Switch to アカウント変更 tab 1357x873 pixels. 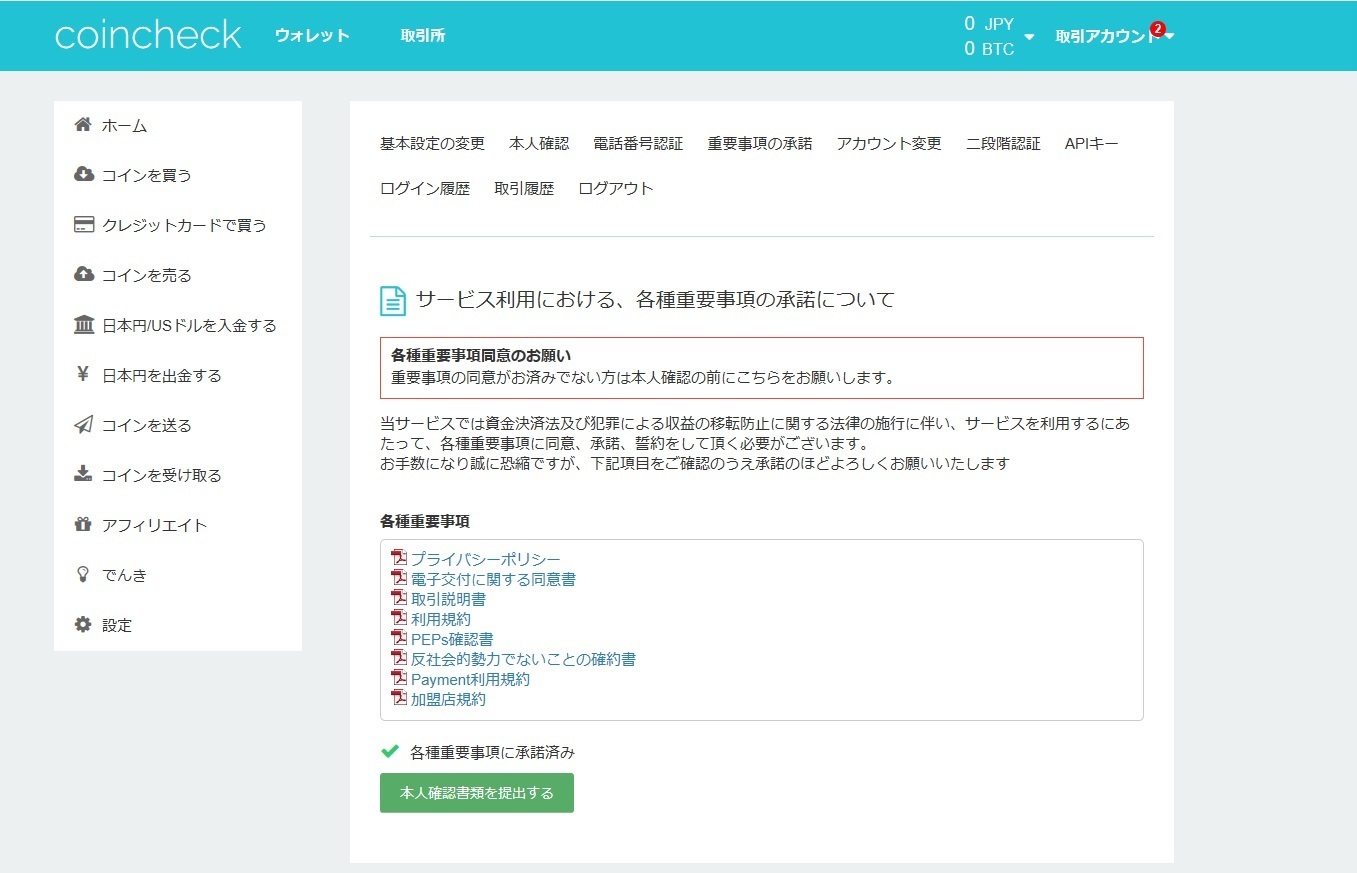tap(889, 143)
